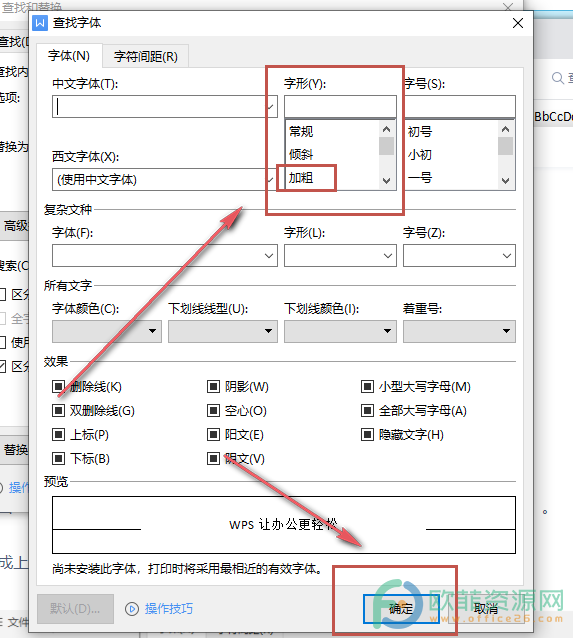Select 小初 in the 字号 list
The image size is (573, 638).
click(x=420, y=155)
